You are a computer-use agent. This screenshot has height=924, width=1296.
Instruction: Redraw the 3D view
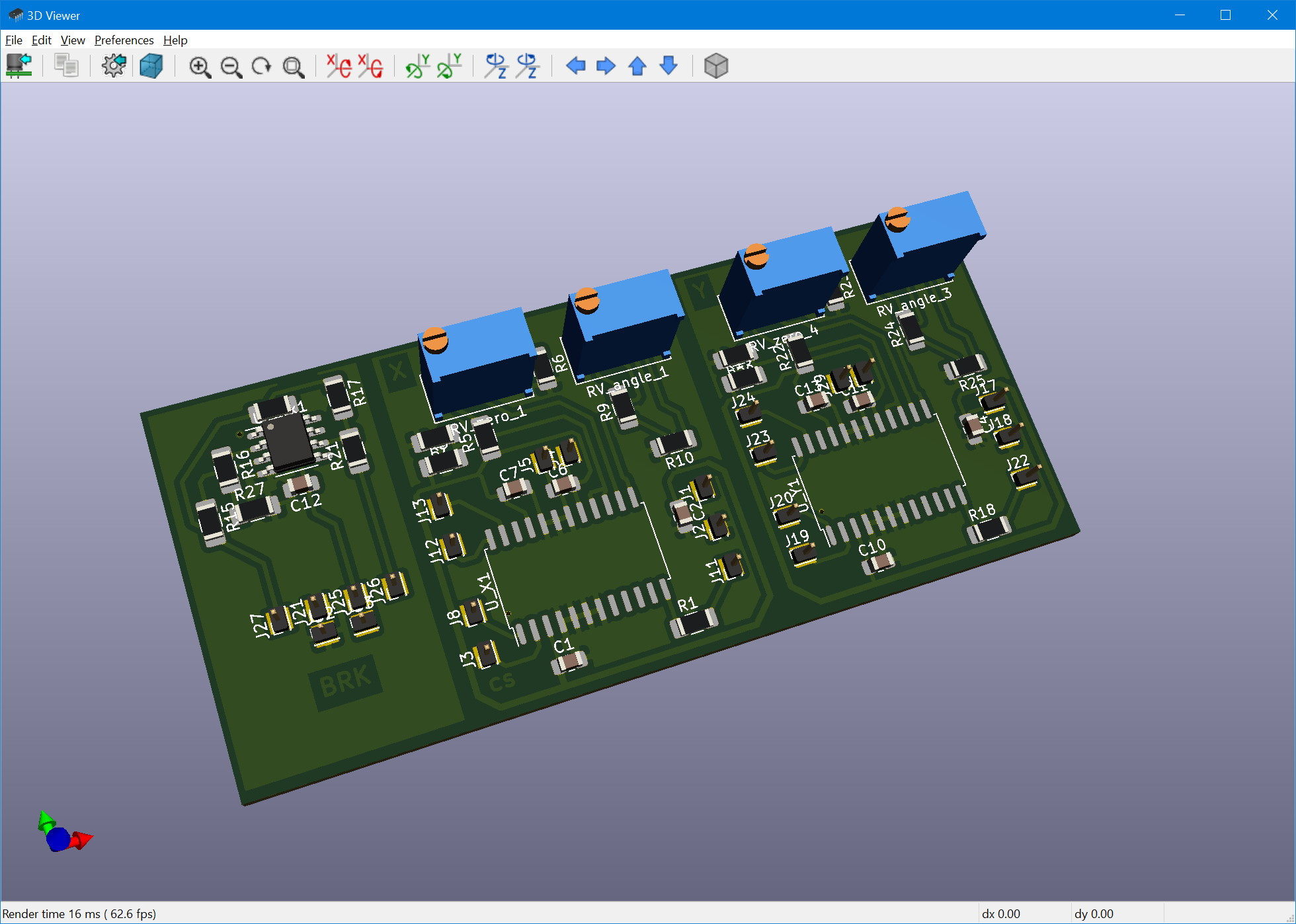click(262, 66)
